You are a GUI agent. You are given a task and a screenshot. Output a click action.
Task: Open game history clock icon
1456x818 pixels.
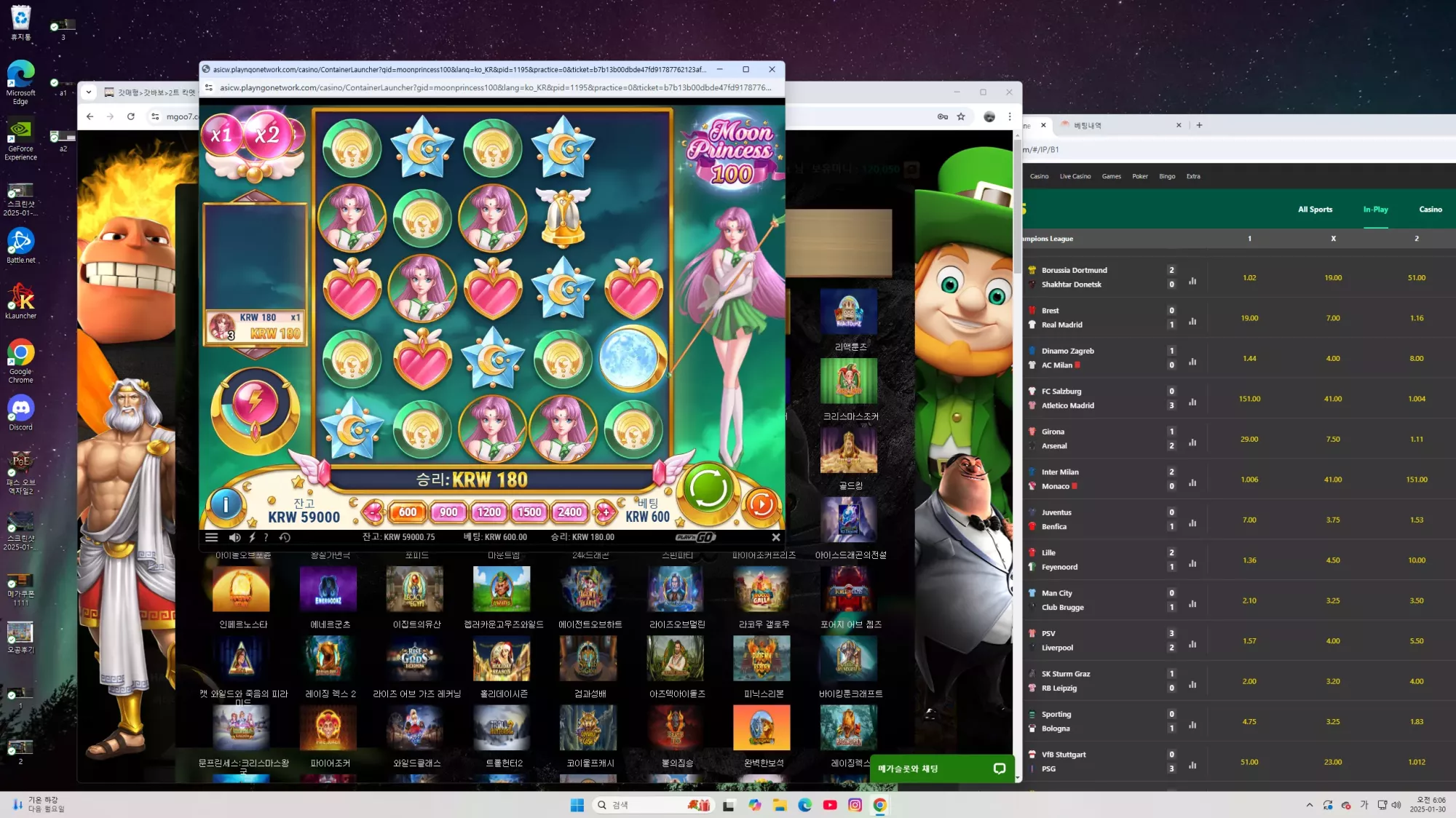click(x=285, y=537)
